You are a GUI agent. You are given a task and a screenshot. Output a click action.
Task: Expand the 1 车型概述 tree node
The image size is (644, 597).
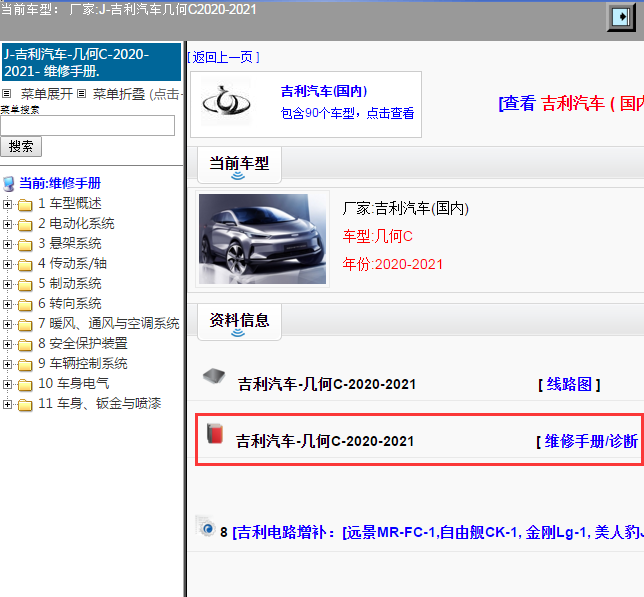7,204
